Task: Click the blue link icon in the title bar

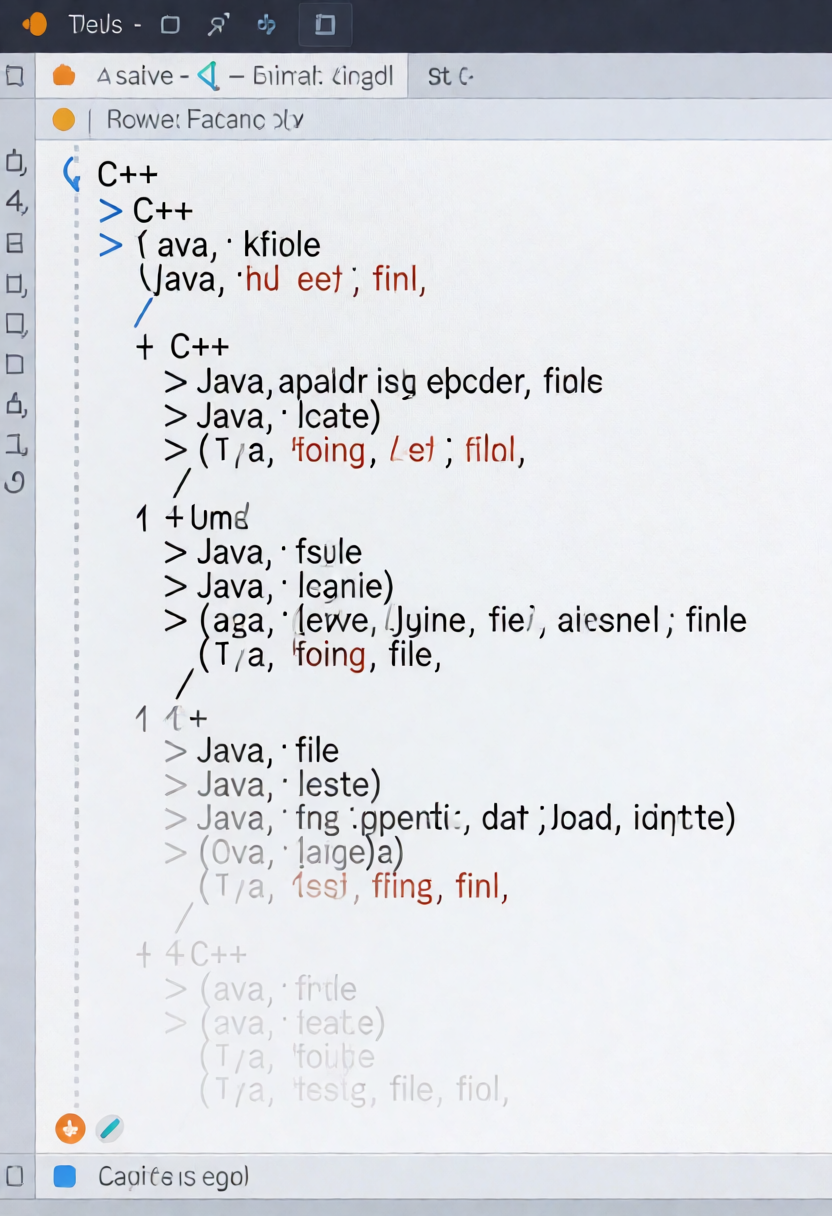Action: [x=267, y=25]
